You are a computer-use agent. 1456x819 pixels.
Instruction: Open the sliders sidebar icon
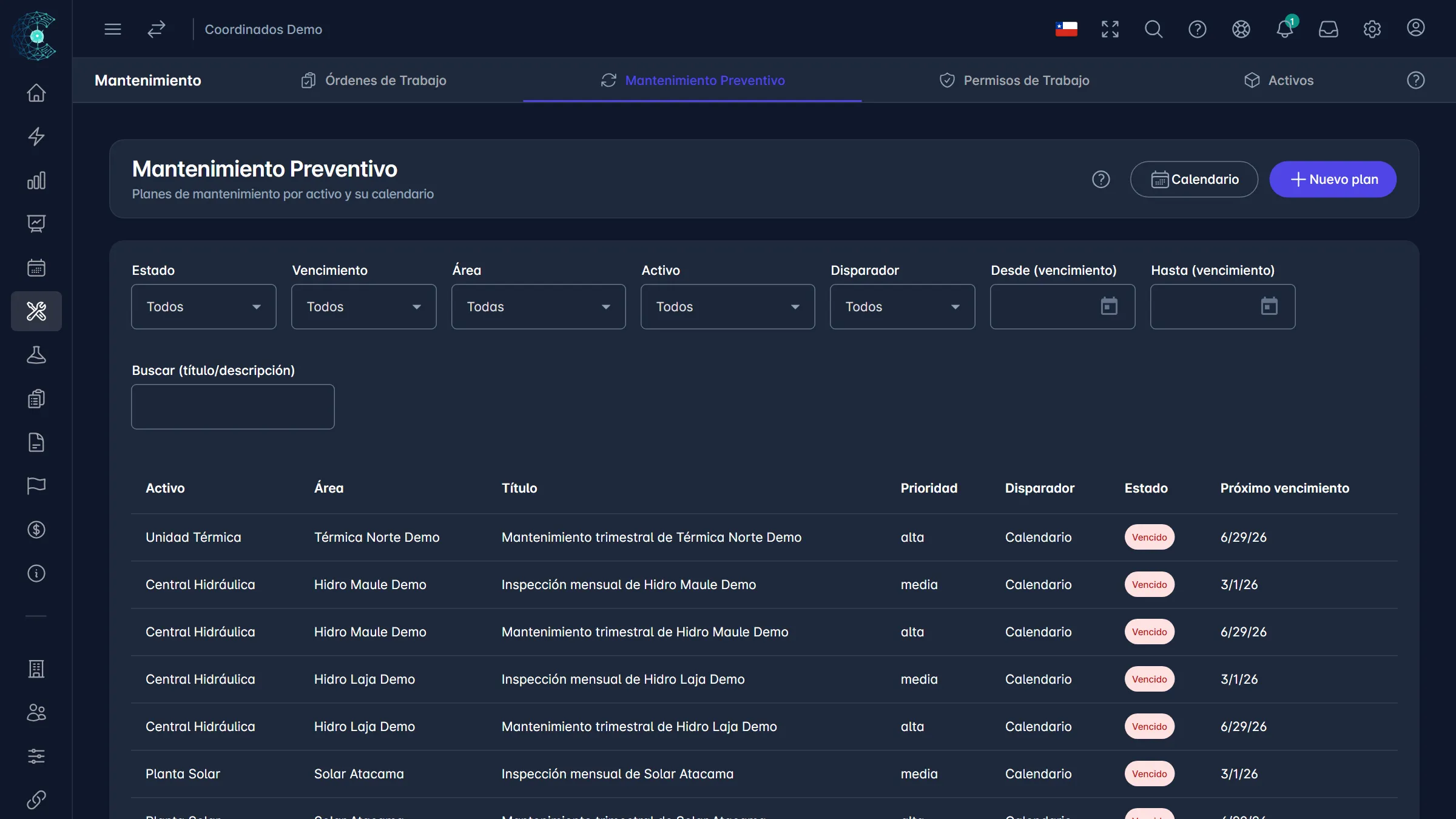coord(36,757)
